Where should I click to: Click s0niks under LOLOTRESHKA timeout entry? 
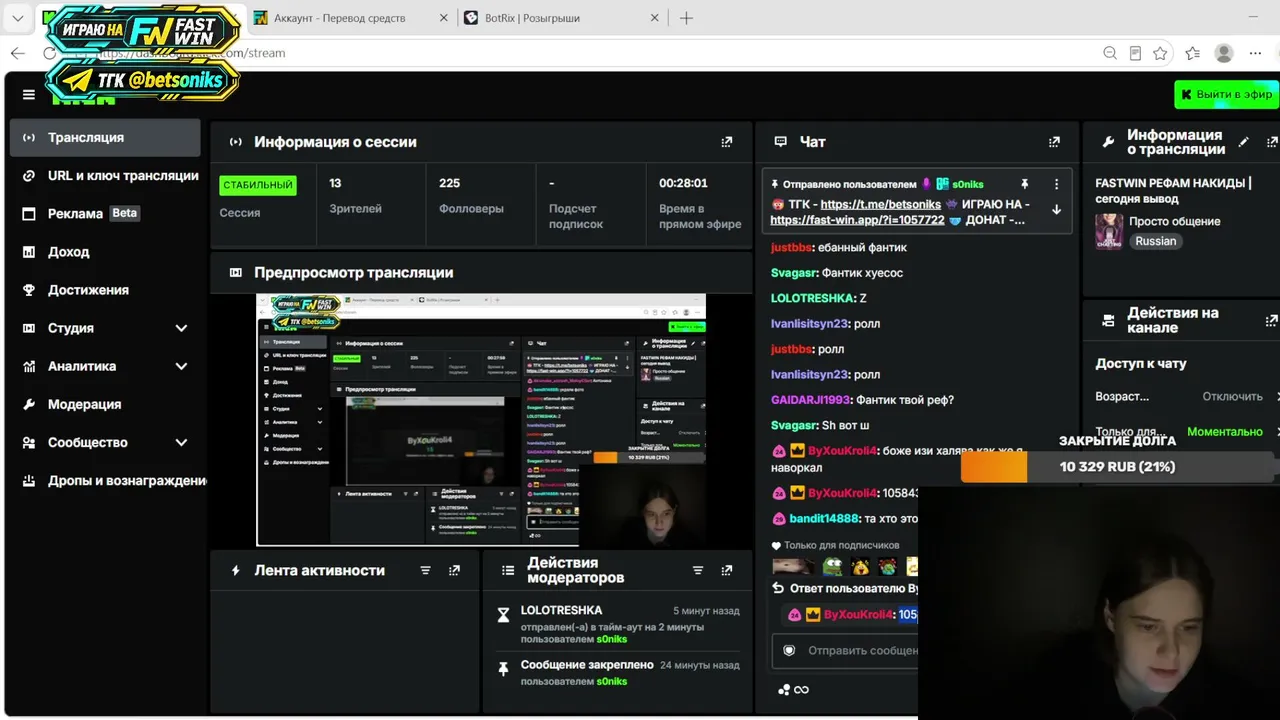[612, 639]
